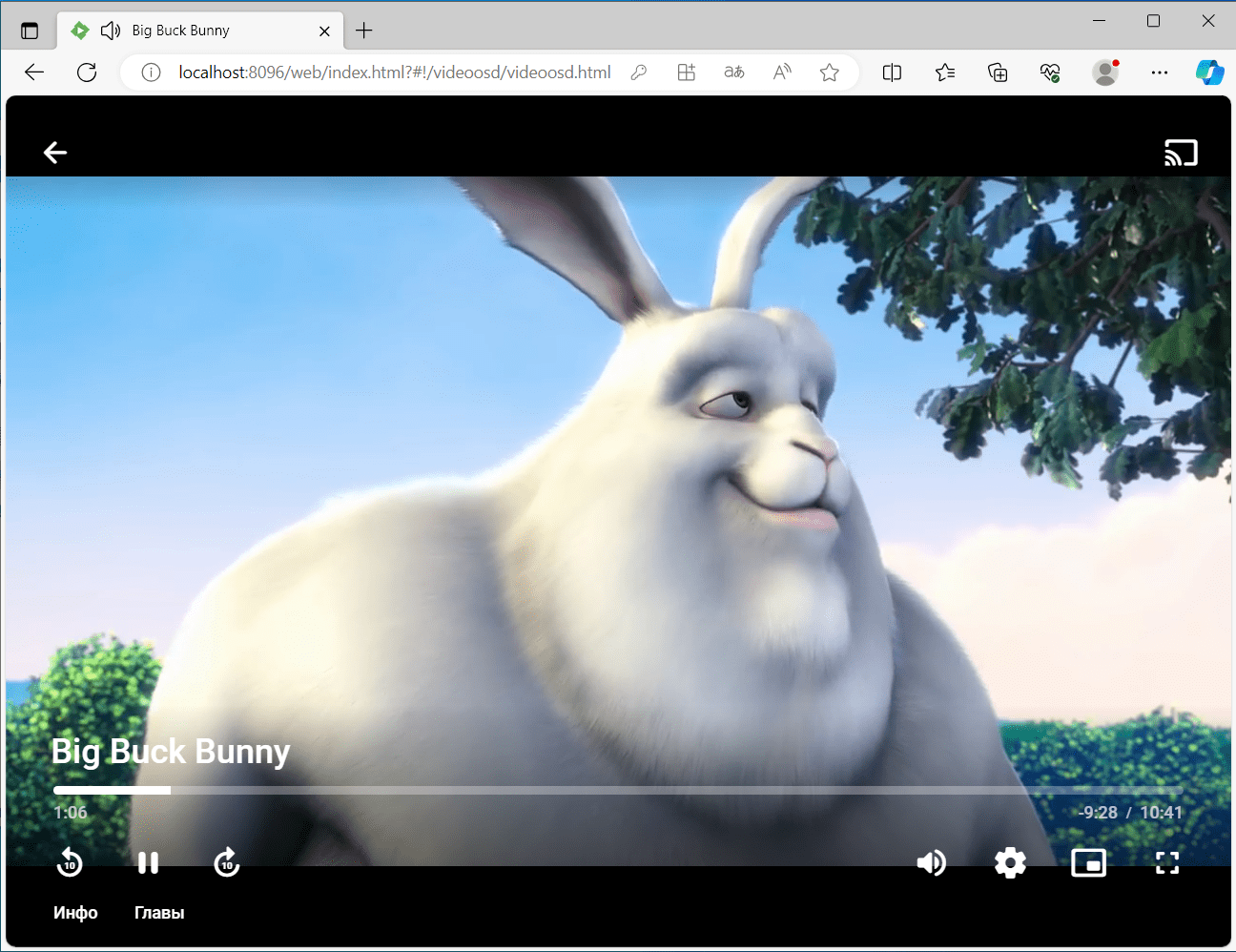View site information icon in address bar

(151, 72)
